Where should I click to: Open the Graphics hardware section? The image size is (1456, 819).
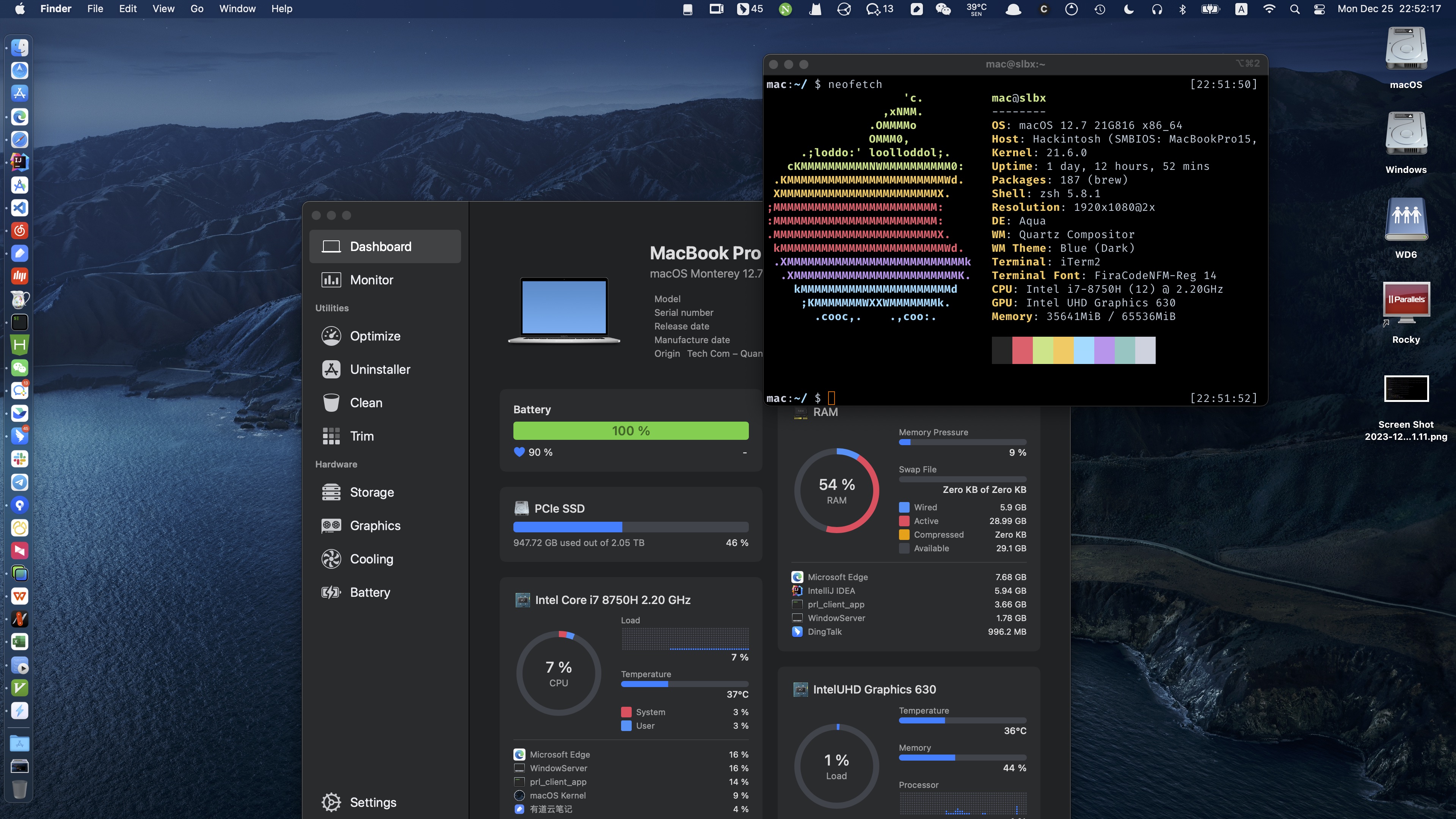(x=385, y=525)
